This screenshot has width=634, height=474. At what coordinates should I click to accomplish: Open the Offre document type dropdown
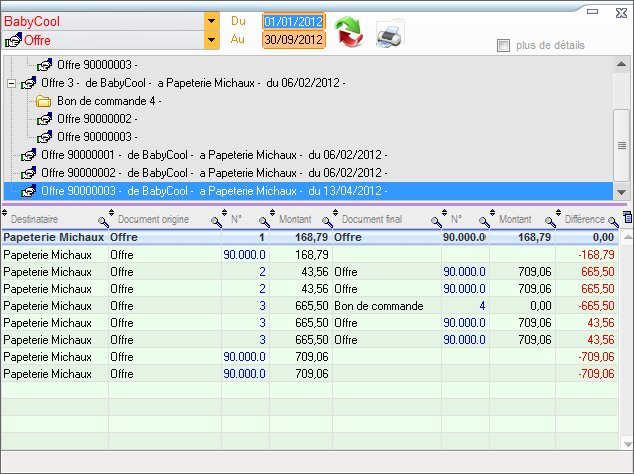211,40
